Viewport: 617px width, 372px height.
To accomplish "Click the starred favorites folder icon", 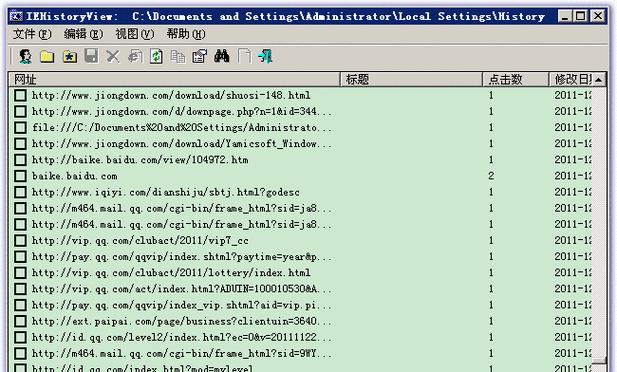I will tap(70, 57).
